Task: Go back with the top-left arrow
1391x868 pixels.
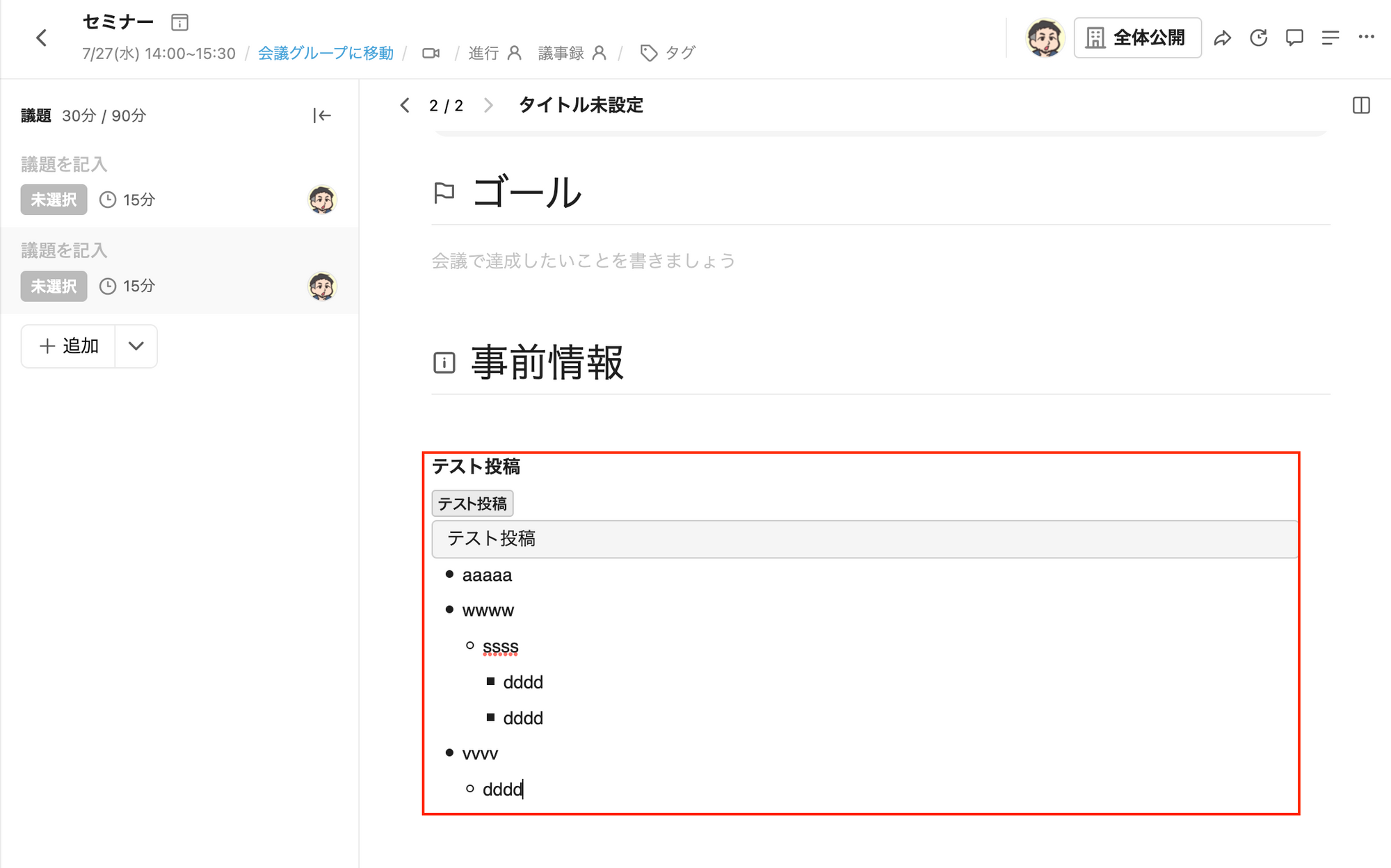Action: coord(42,38)
